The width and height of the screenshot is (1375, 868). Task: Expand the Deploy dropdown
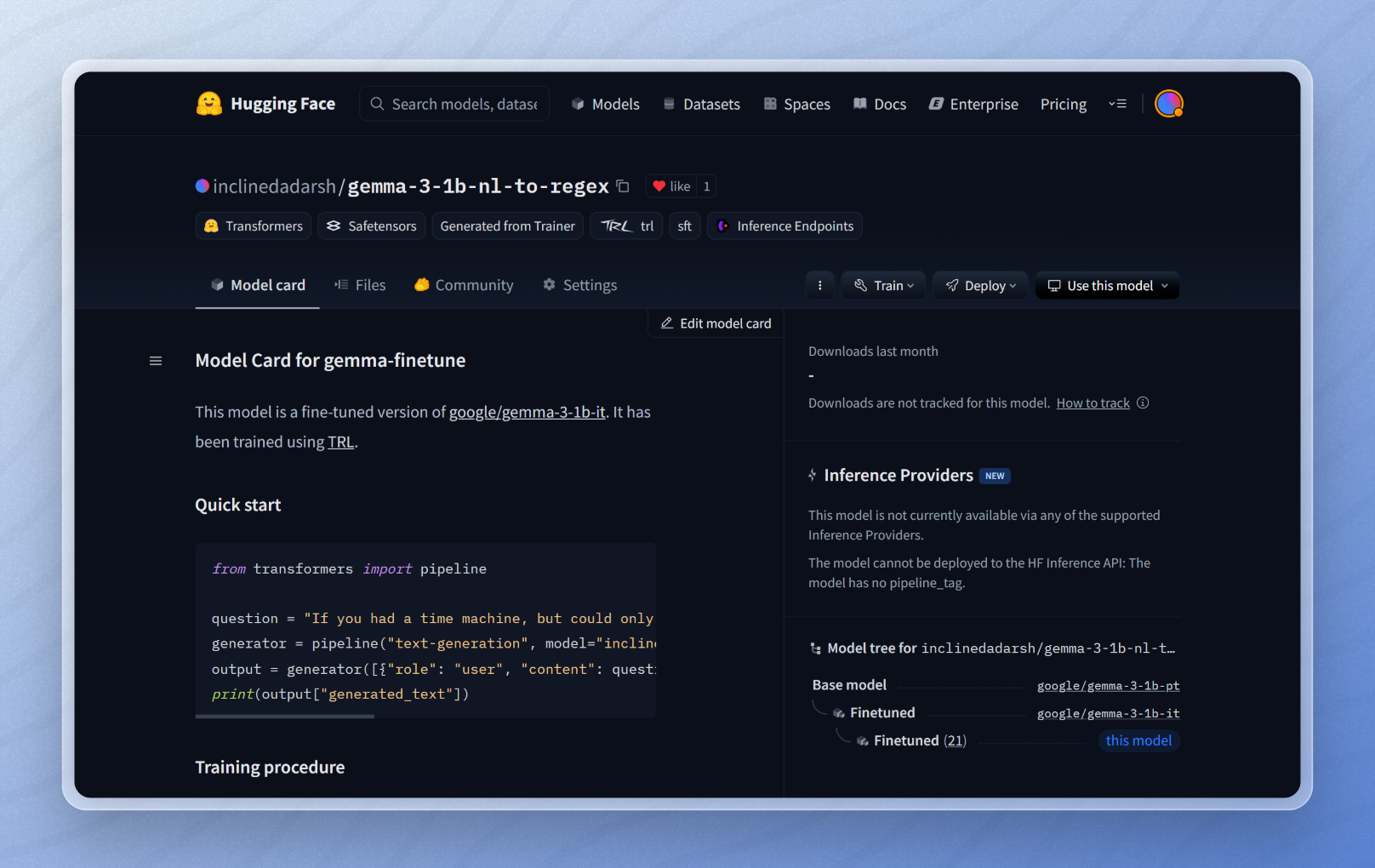980,285
